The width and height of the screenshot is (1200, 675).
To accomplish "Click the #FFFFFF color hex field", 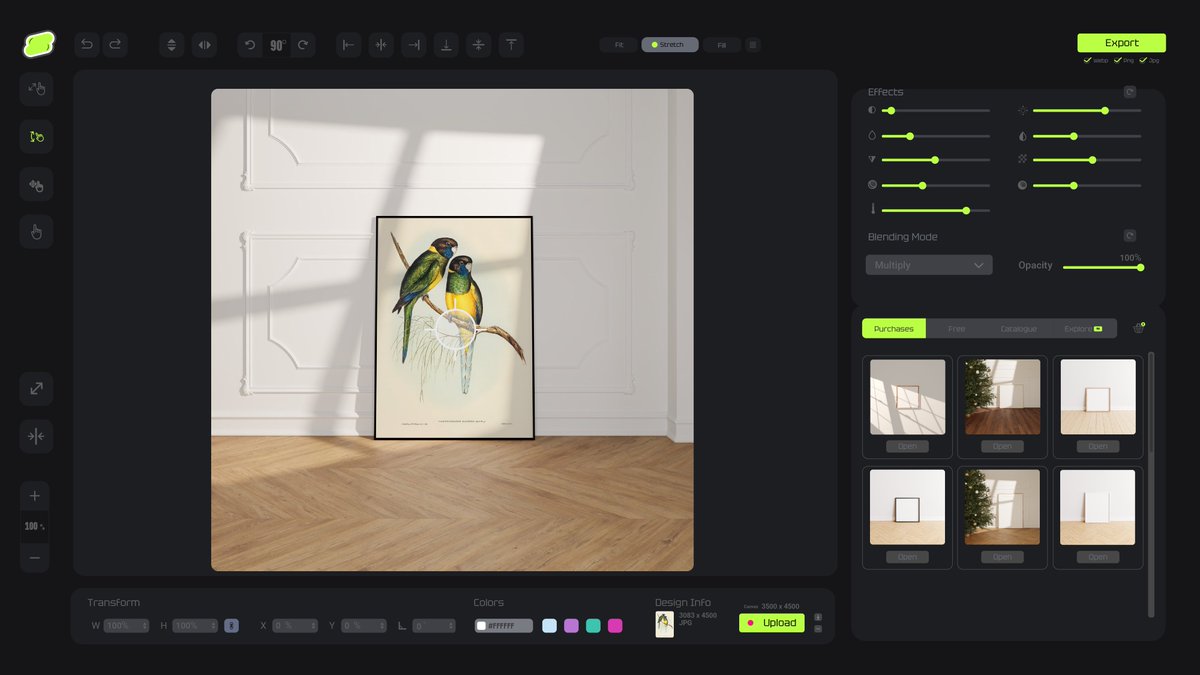I will [504, 625].
